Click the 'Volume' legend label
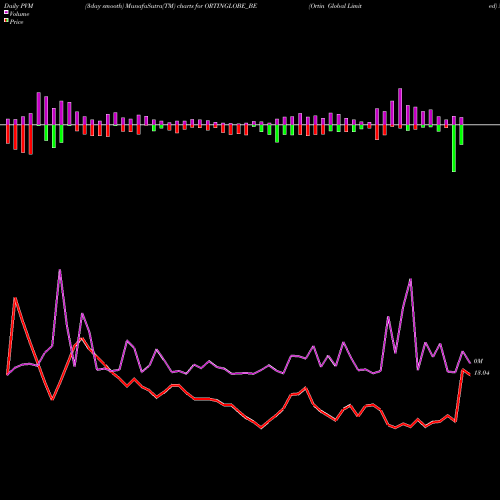 (x=19, y=14)
